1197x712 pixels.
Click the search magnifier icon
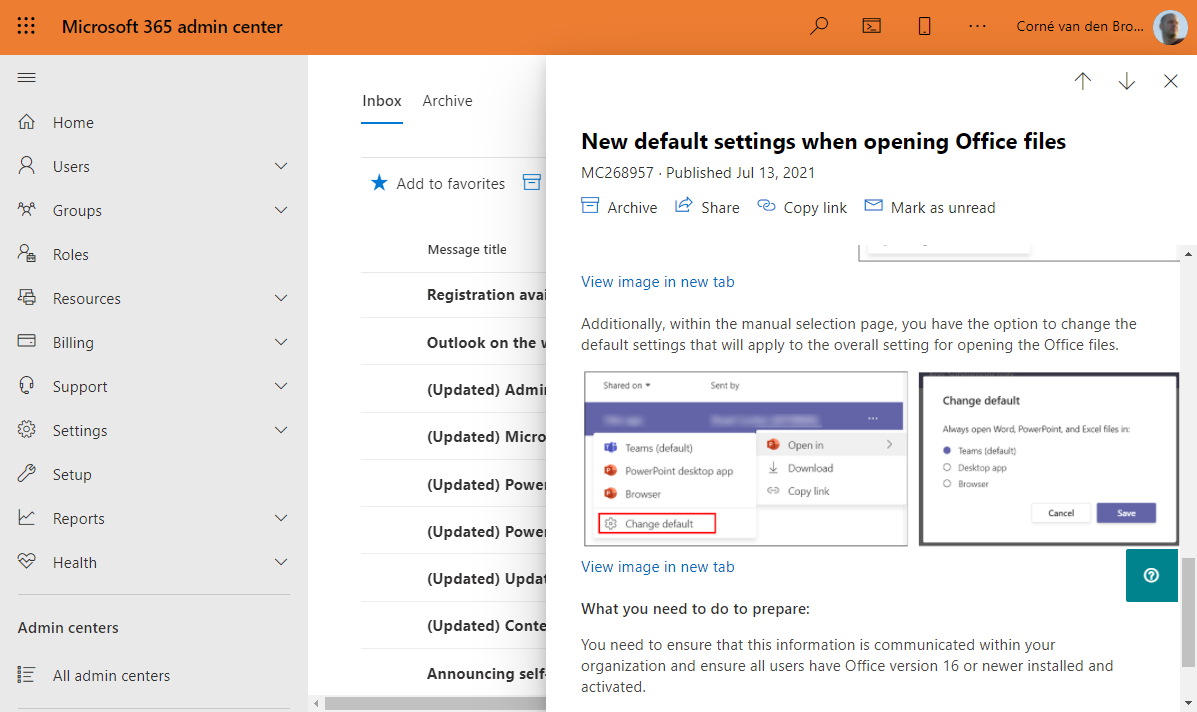click(x=818, y=26)
